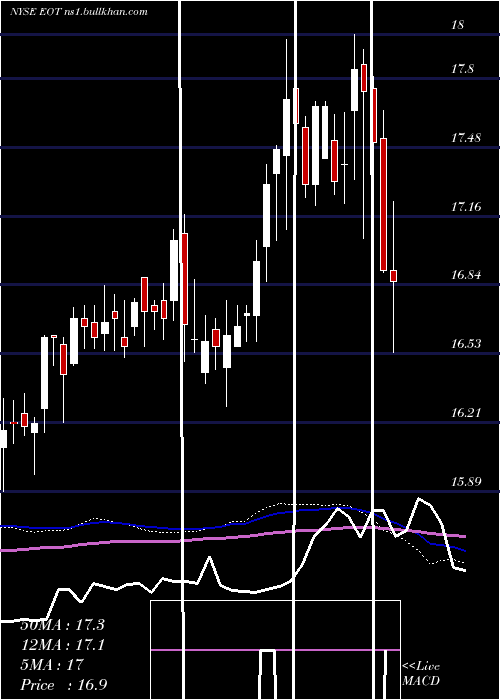The height and width of the screenshot is (700, 500).
Task: Click the '<<Live MACD' label
Action: pos(421,674)
